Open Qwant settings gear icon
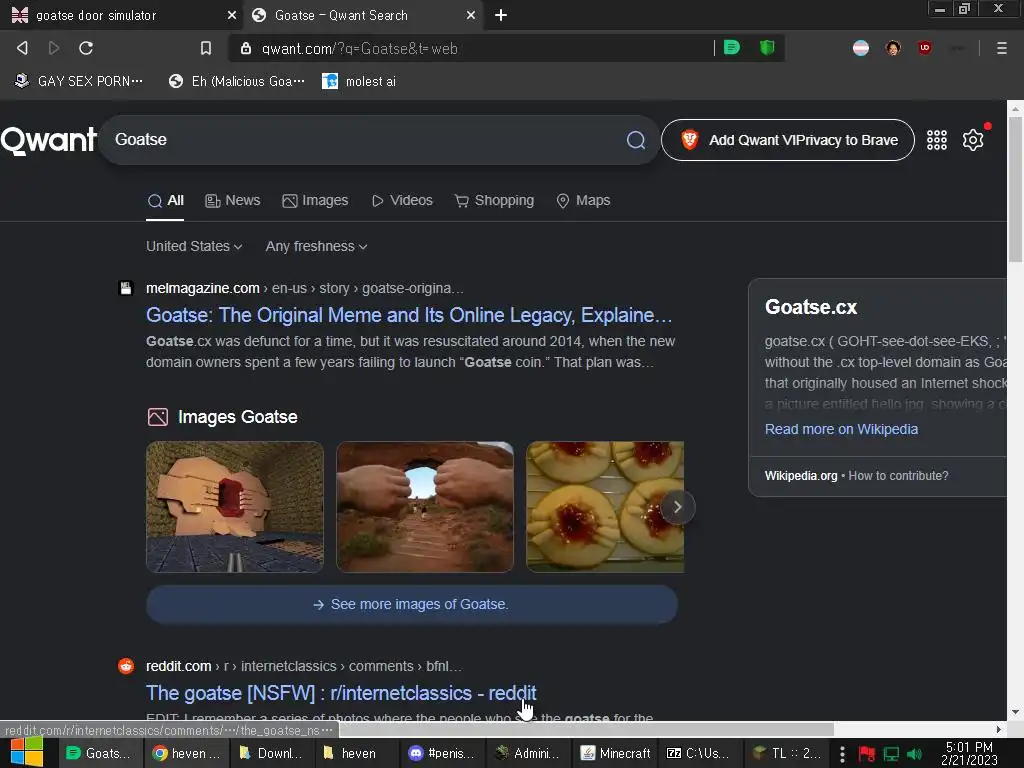 973,140
